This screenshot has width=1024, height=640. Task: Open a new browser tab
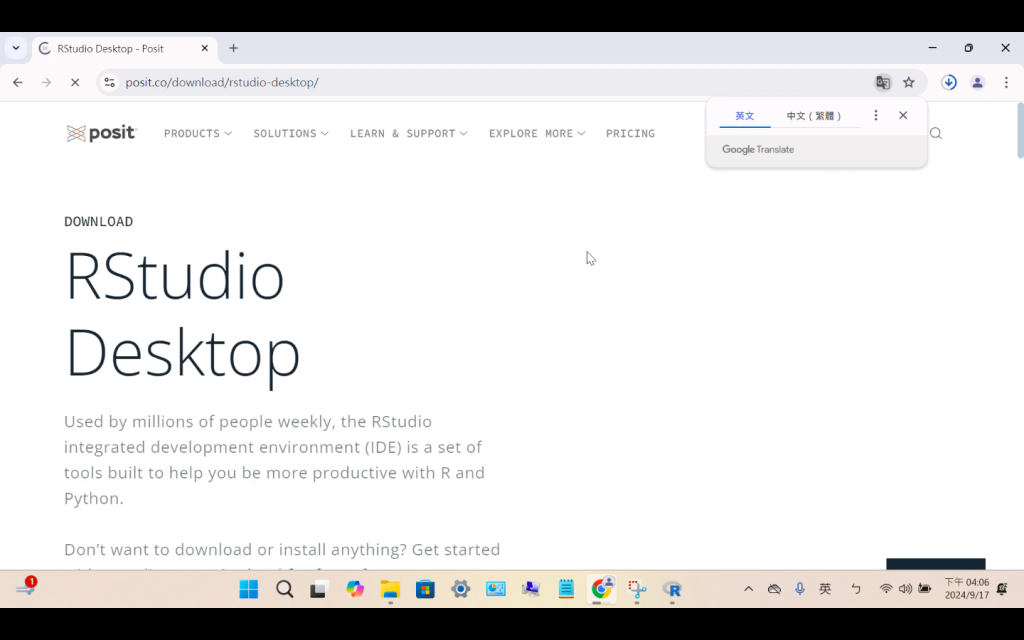pos(233,48)
